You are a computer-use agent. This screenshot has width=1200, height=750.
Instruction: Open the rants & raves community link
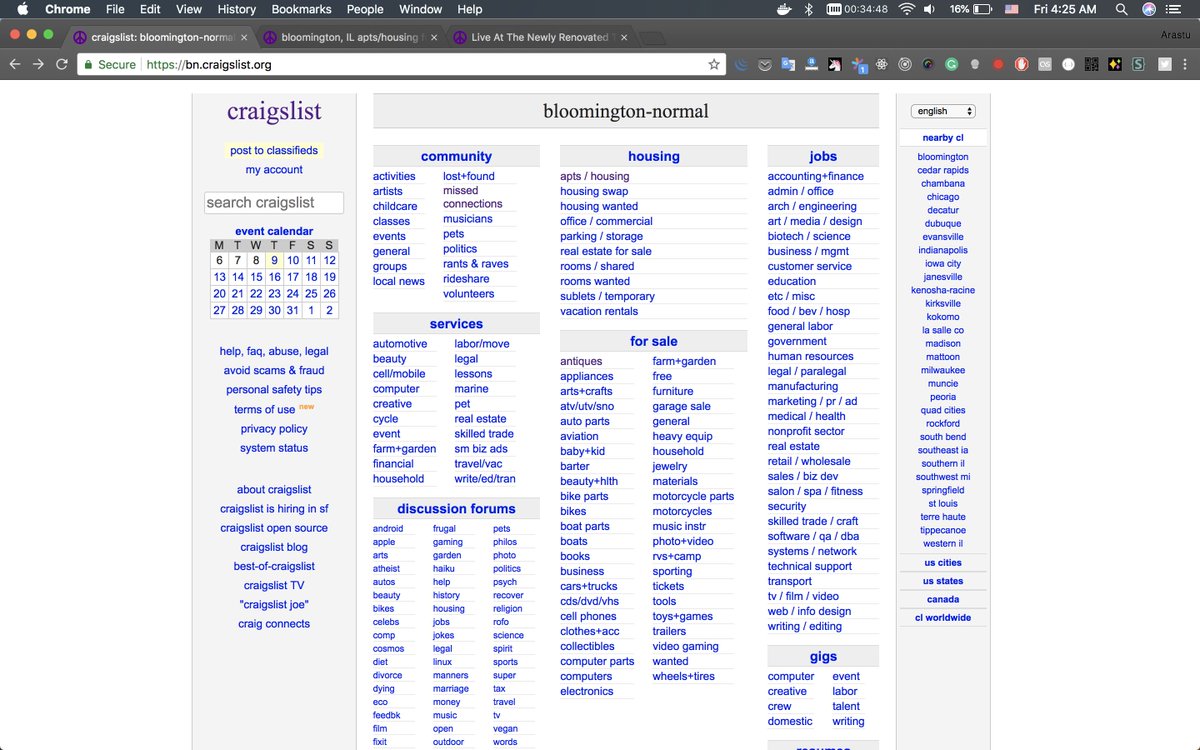[x=476, y=264]
